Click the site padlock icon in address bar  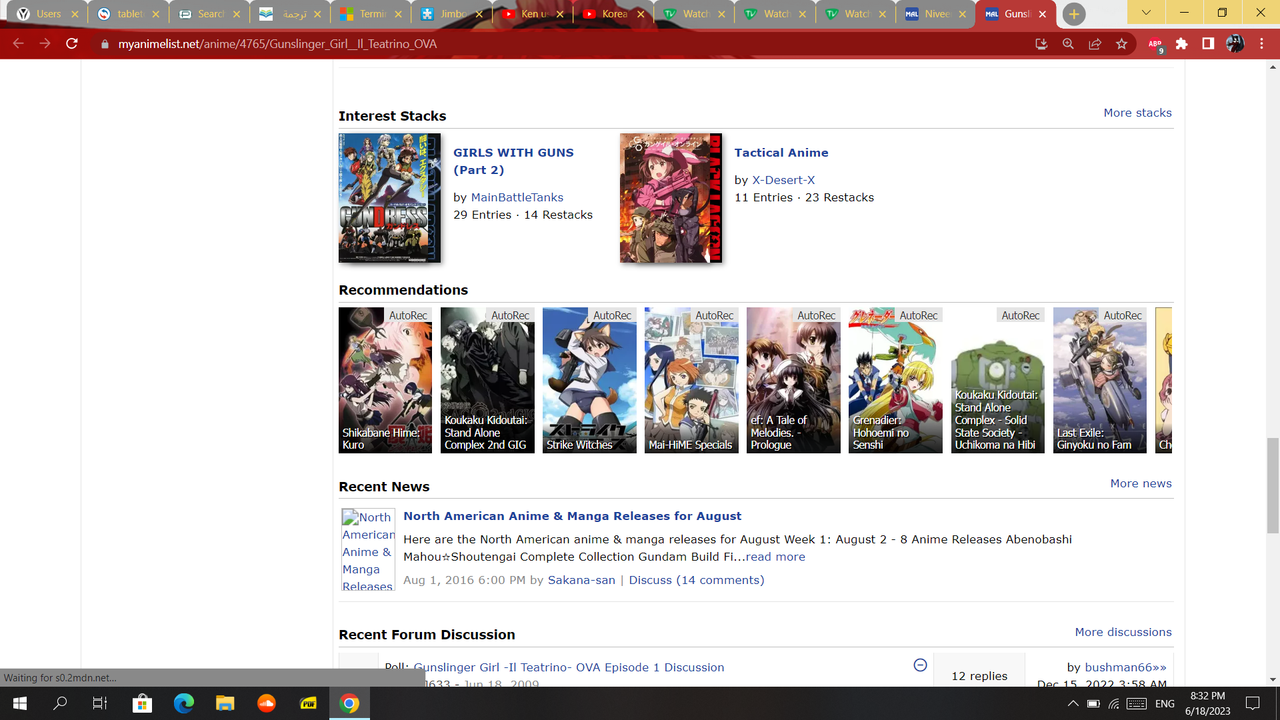[104, 44]
